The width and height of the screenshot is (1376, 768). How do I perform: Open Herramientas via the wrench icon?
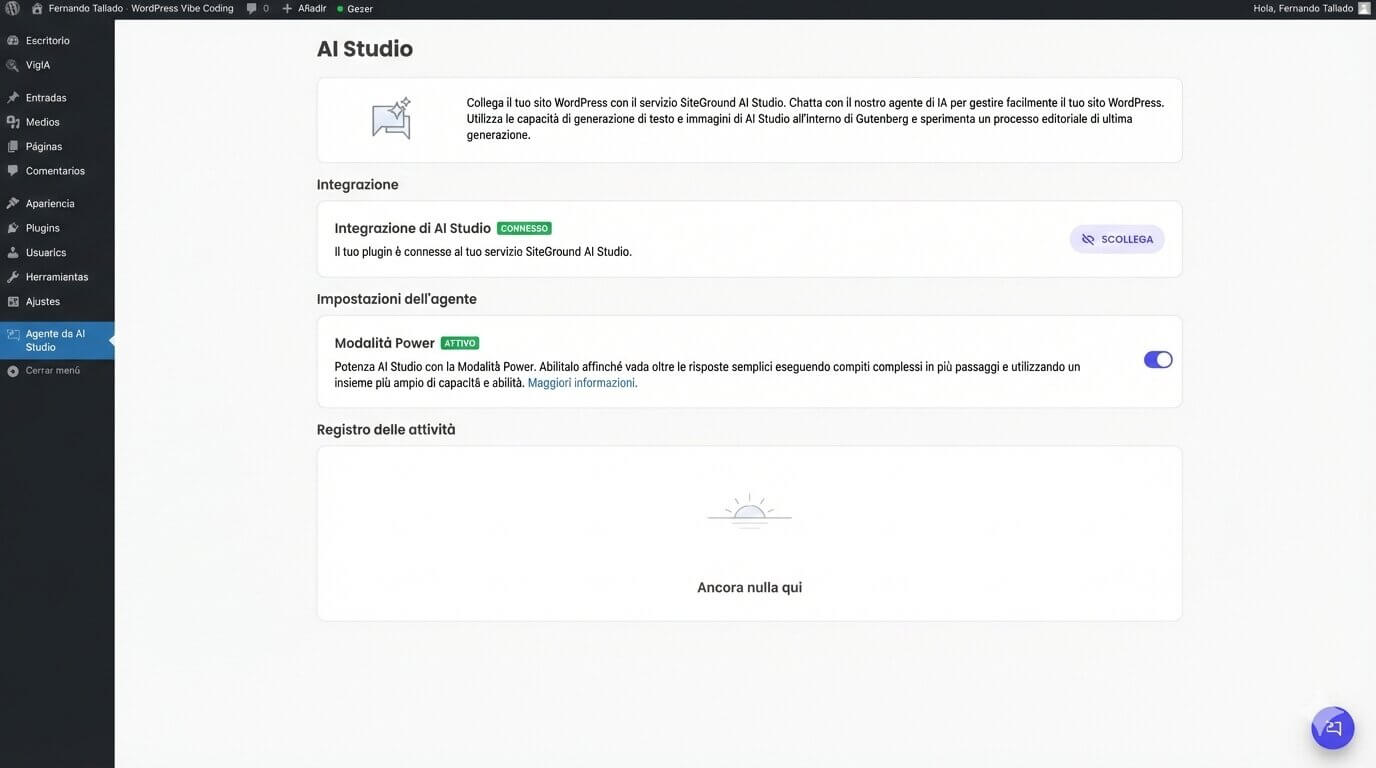[x=14, y=276]
